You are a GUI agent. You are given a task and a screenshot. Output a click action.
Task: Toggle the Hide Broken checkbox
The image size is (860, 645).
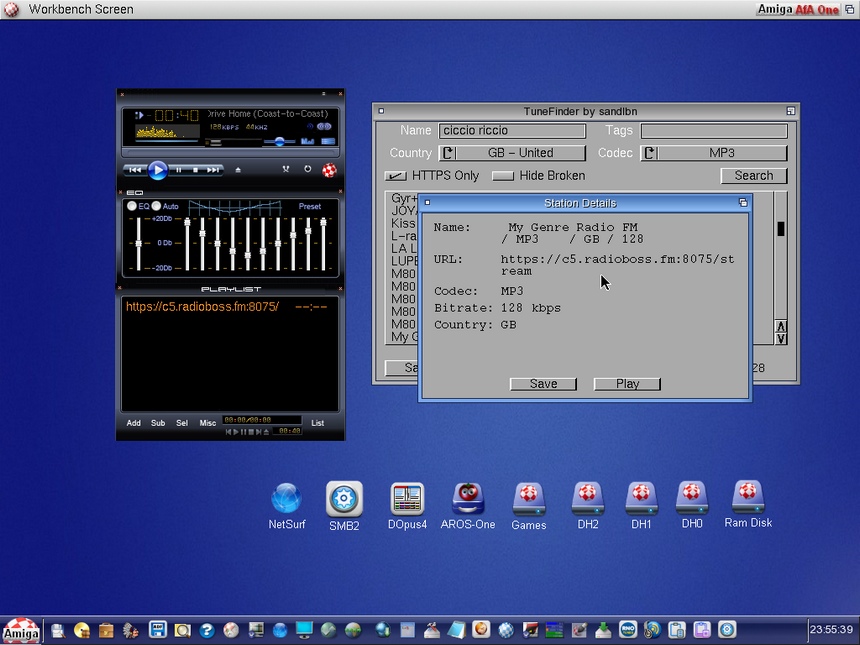[x=503, y=176]
